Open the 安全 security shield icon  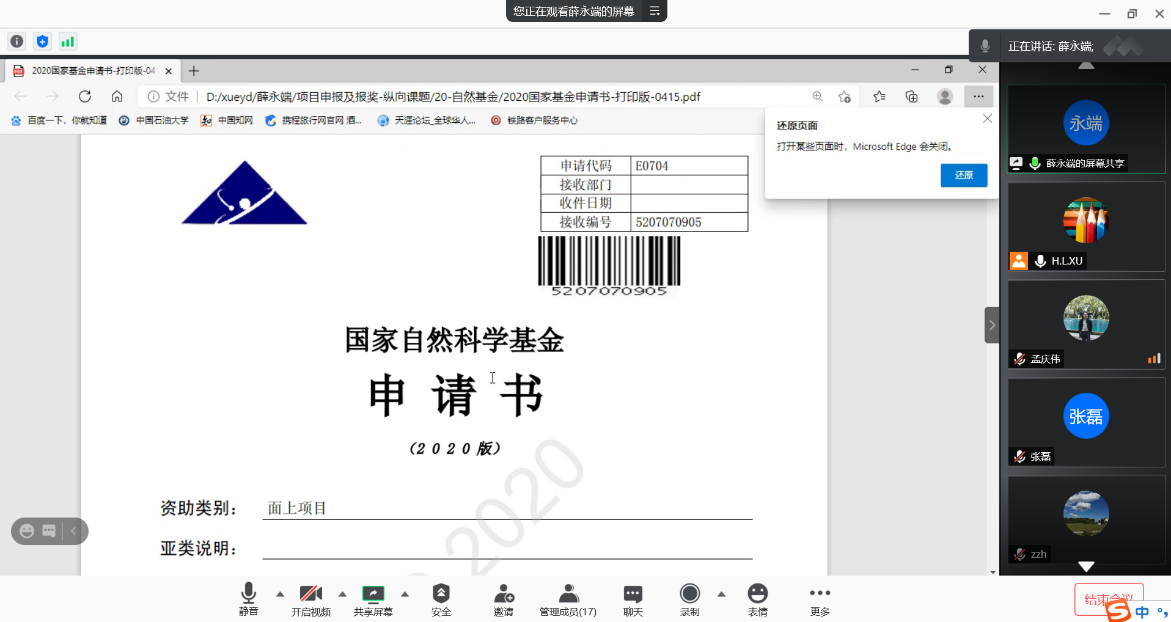click(x=441, y=599)
